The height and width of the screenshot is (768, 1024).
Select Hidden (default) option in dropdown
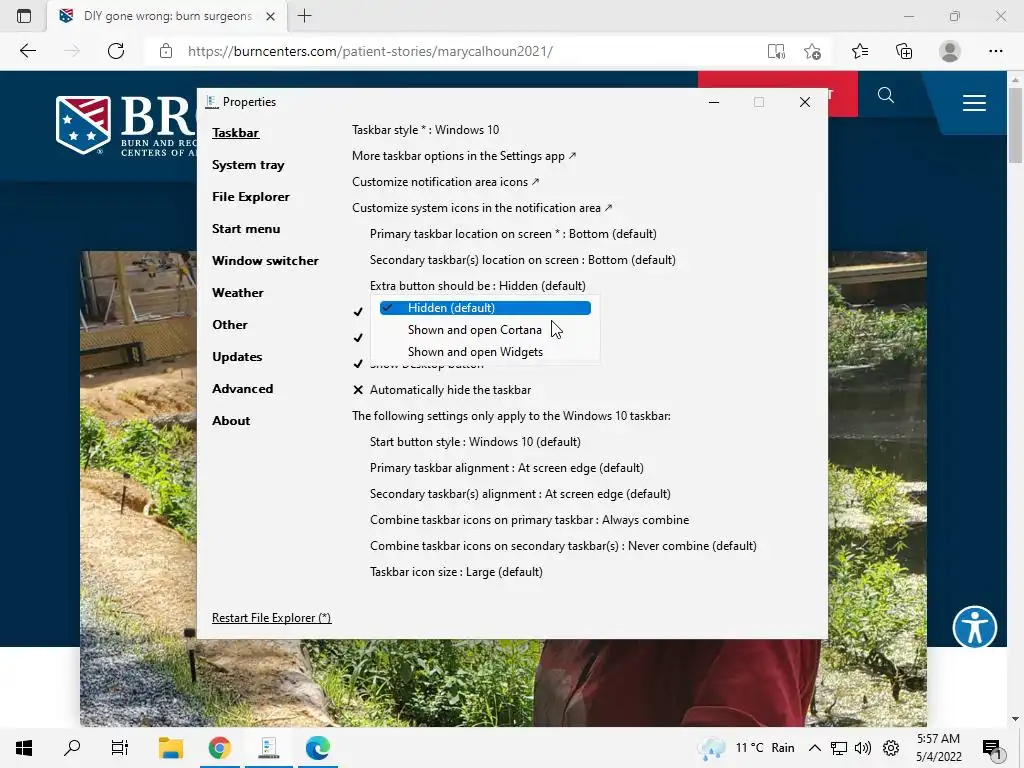485,308
